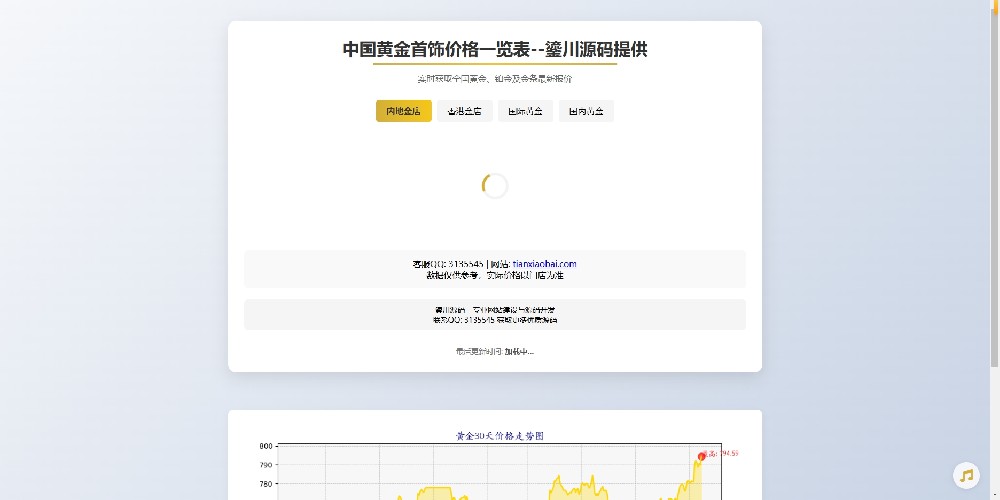1000x500 pixels.
Task: Click the 中国黄金首饰价格一览表 page heading
Action: [495, 50]
